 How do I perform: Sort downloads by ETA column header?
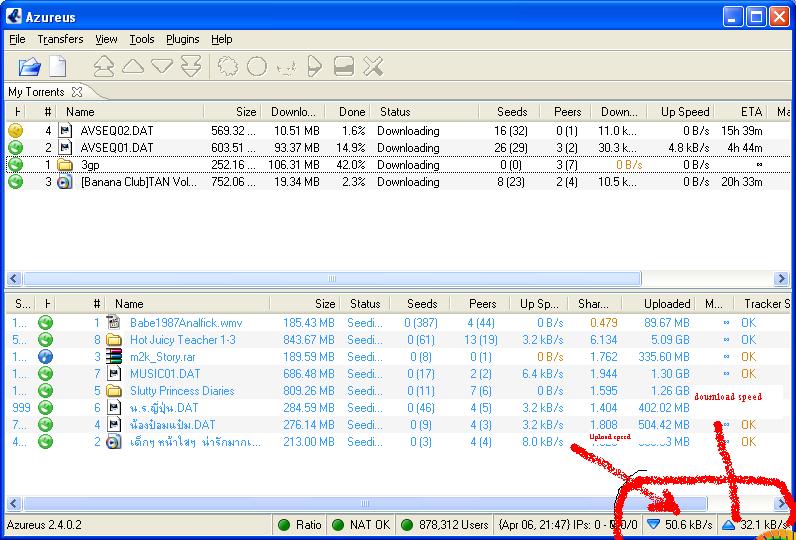coord(741,112)
